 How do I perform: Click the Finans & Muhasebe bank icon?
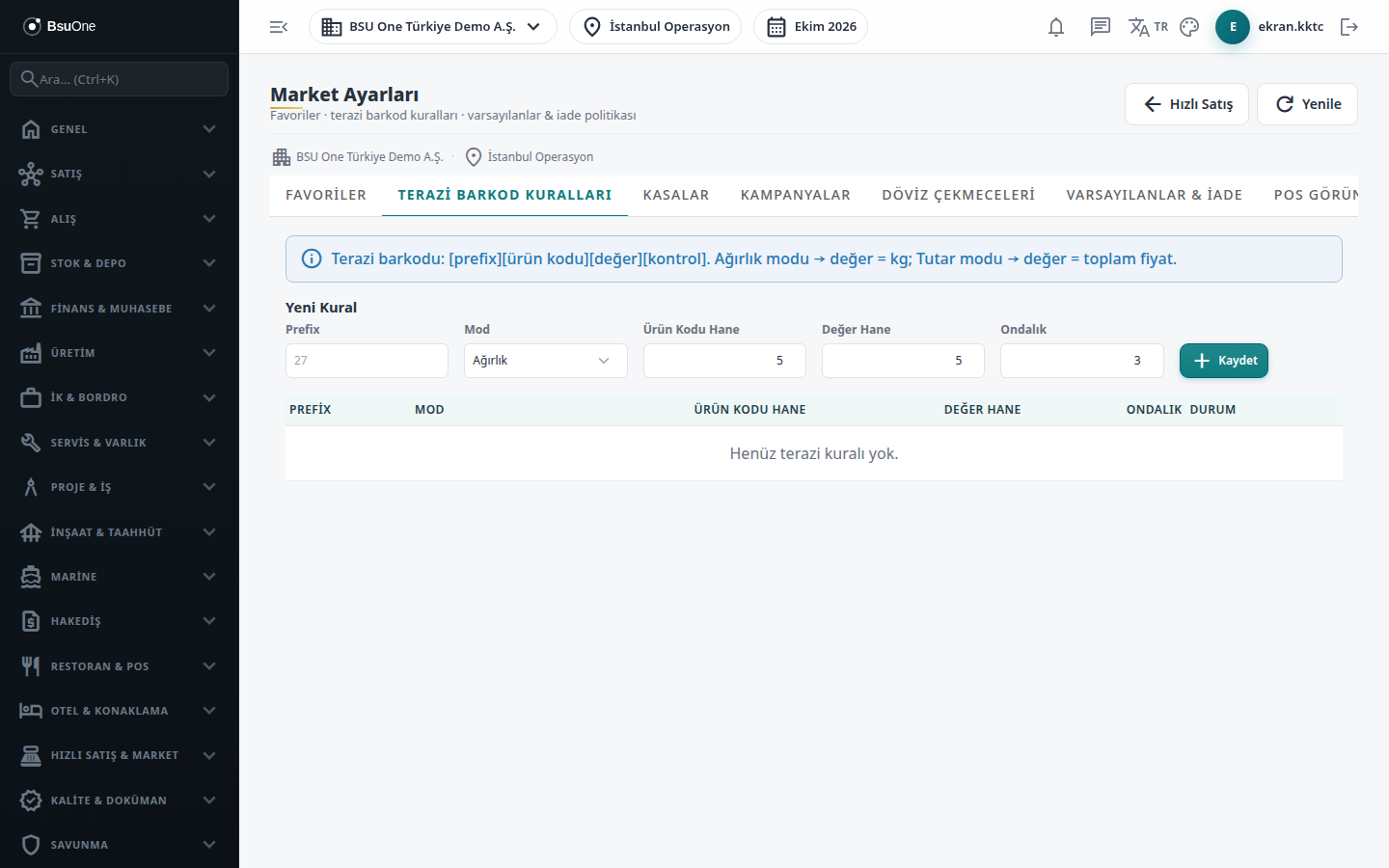pyautogui.click(x=31, y=309)
